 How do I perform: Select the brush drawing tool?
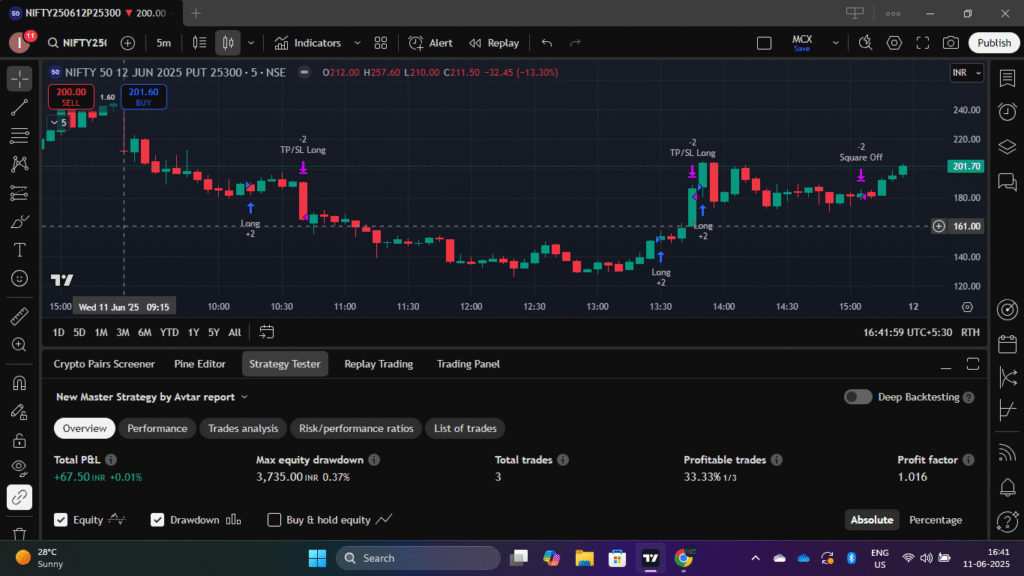pos(20,221)
